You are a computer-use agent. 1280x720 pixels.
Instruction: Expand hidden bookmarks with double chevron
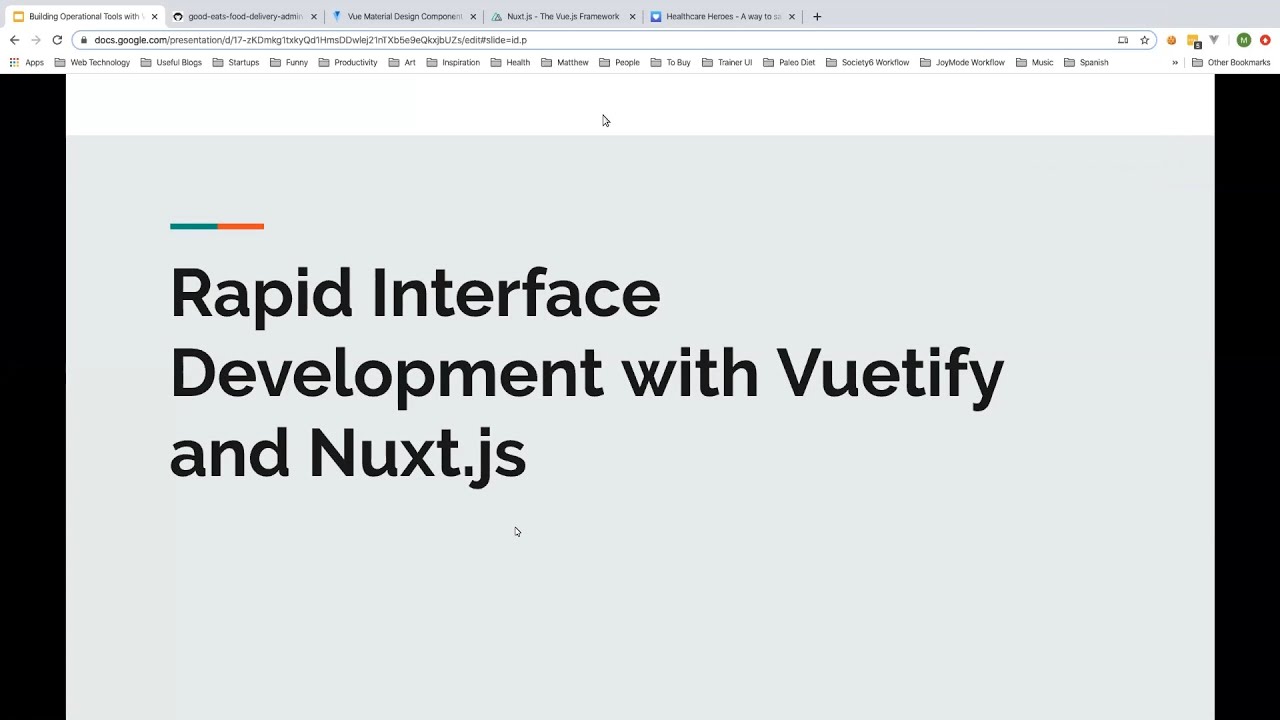1175,62
